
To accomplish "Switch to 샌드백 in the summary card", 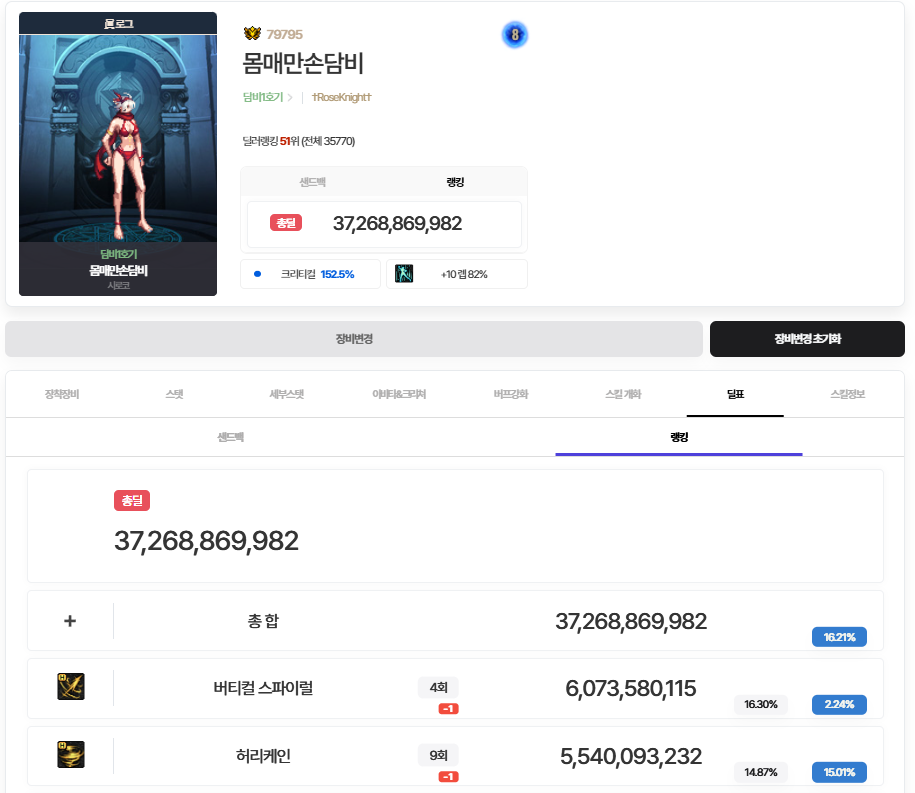I will (312, 182).
